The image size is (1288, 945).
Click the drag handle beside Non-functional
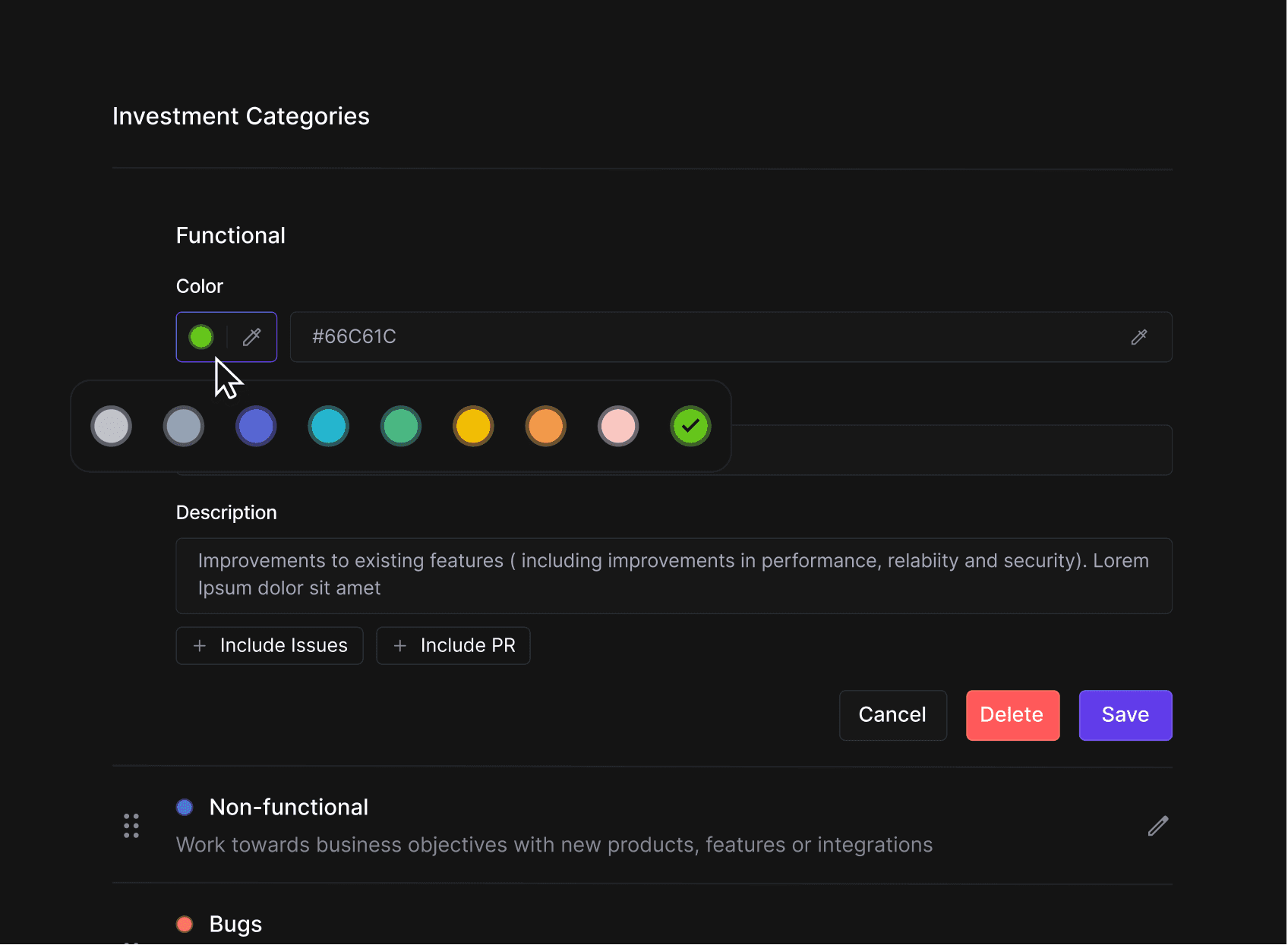click(131, 826)
